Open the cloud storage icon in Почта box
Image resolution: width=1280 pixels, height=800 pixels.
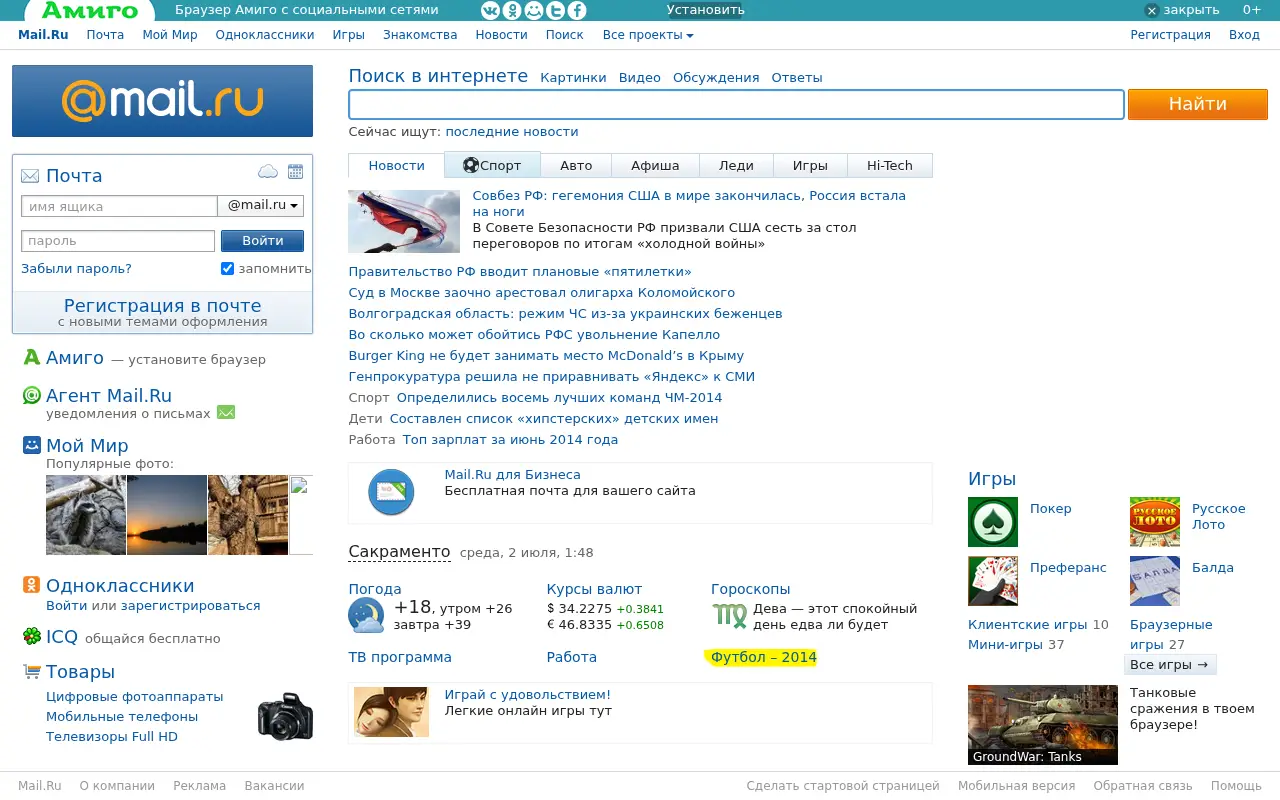(268, 172)
